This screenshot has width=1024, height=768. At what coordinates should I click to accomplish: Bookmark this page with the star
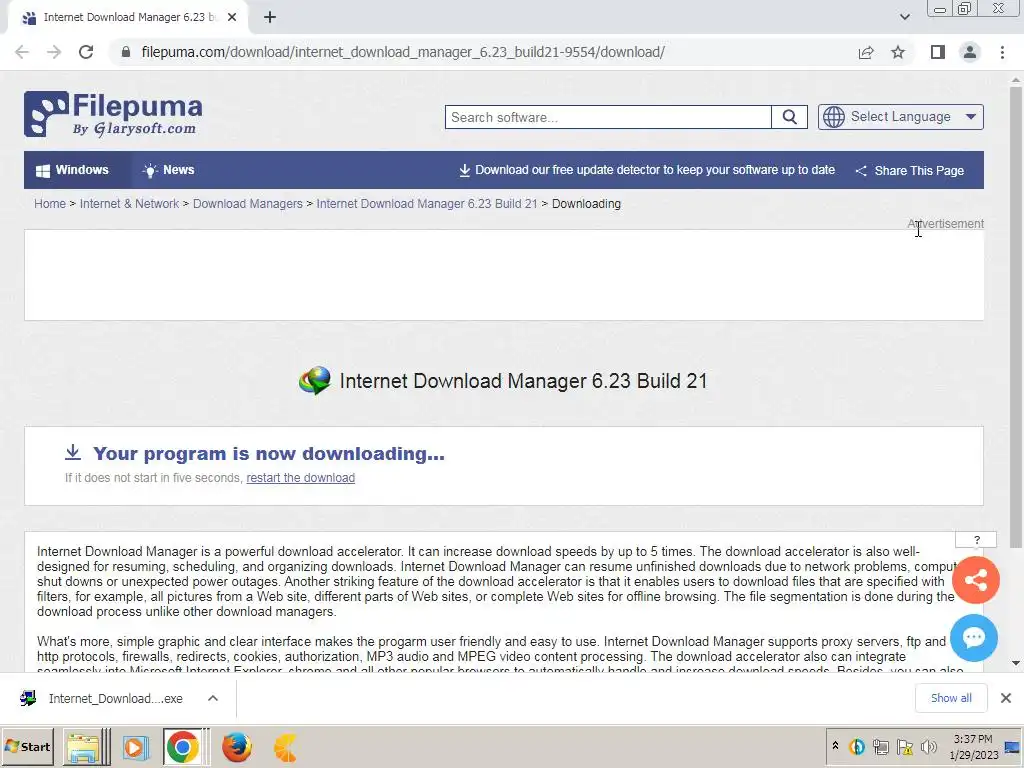point(898,52)
